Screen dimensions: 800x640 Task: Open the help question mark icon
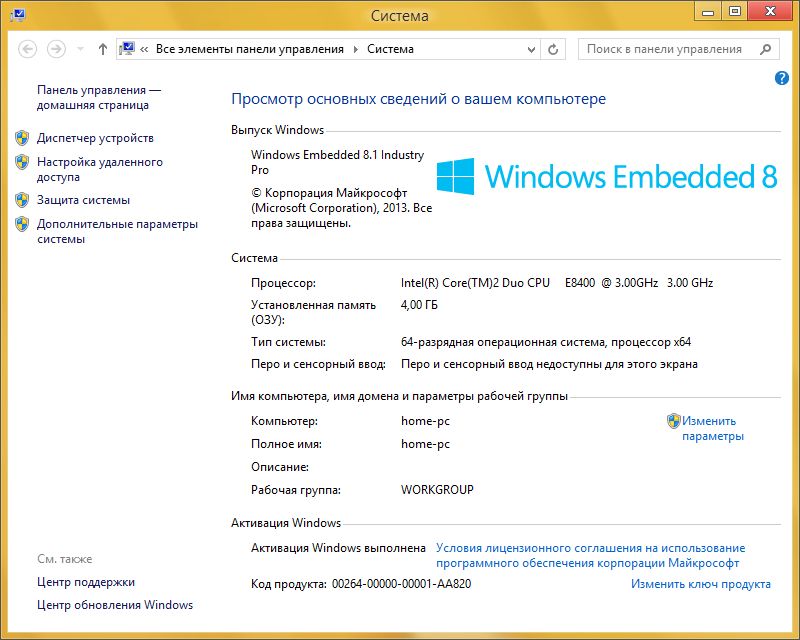[x=781, y=78]
